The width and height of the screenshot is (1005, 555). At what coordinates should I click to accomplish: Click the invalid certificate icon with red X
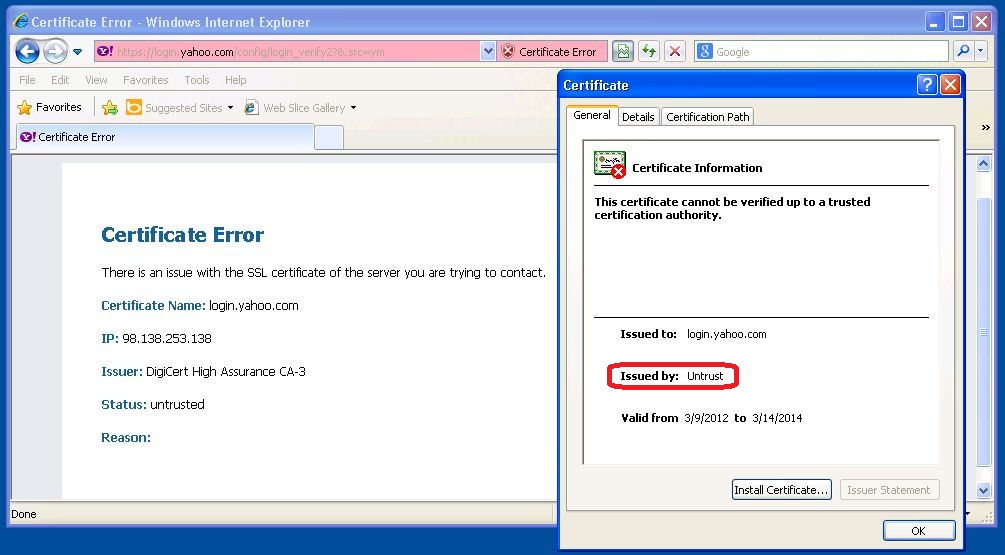[610, 165]
